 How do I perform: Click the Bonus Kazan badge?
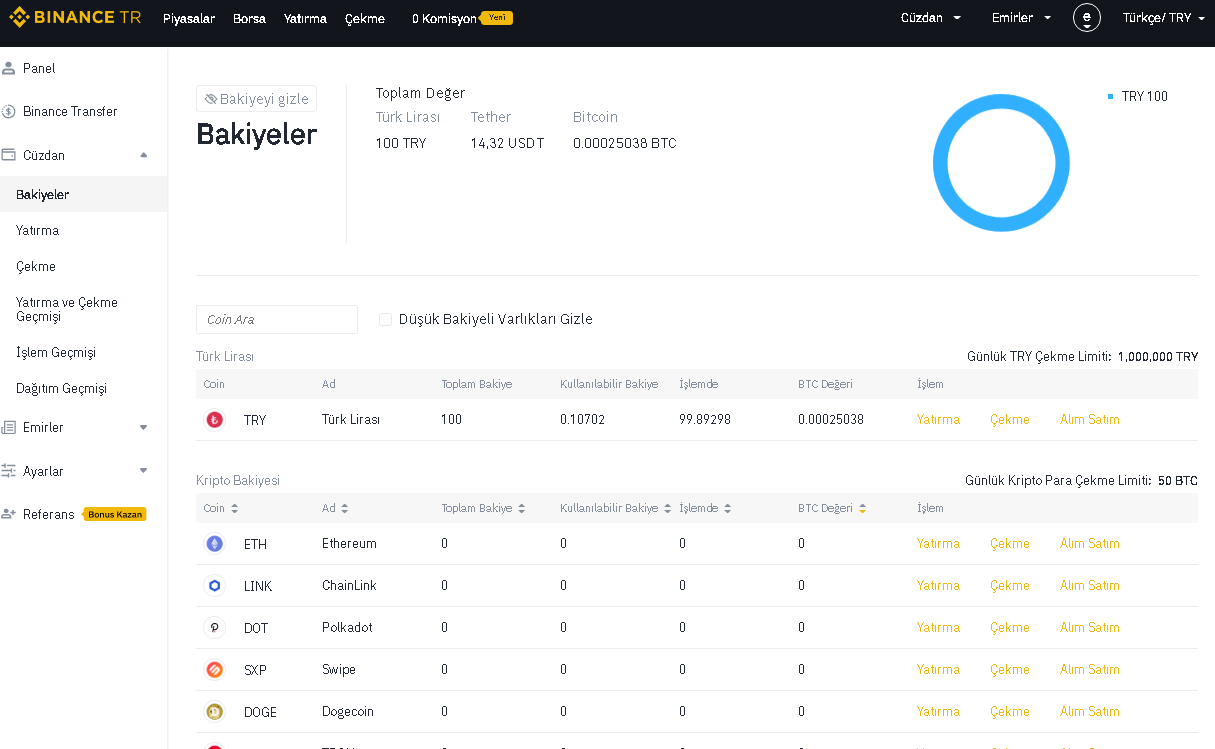pyautogui.click(x=115, y=514)
